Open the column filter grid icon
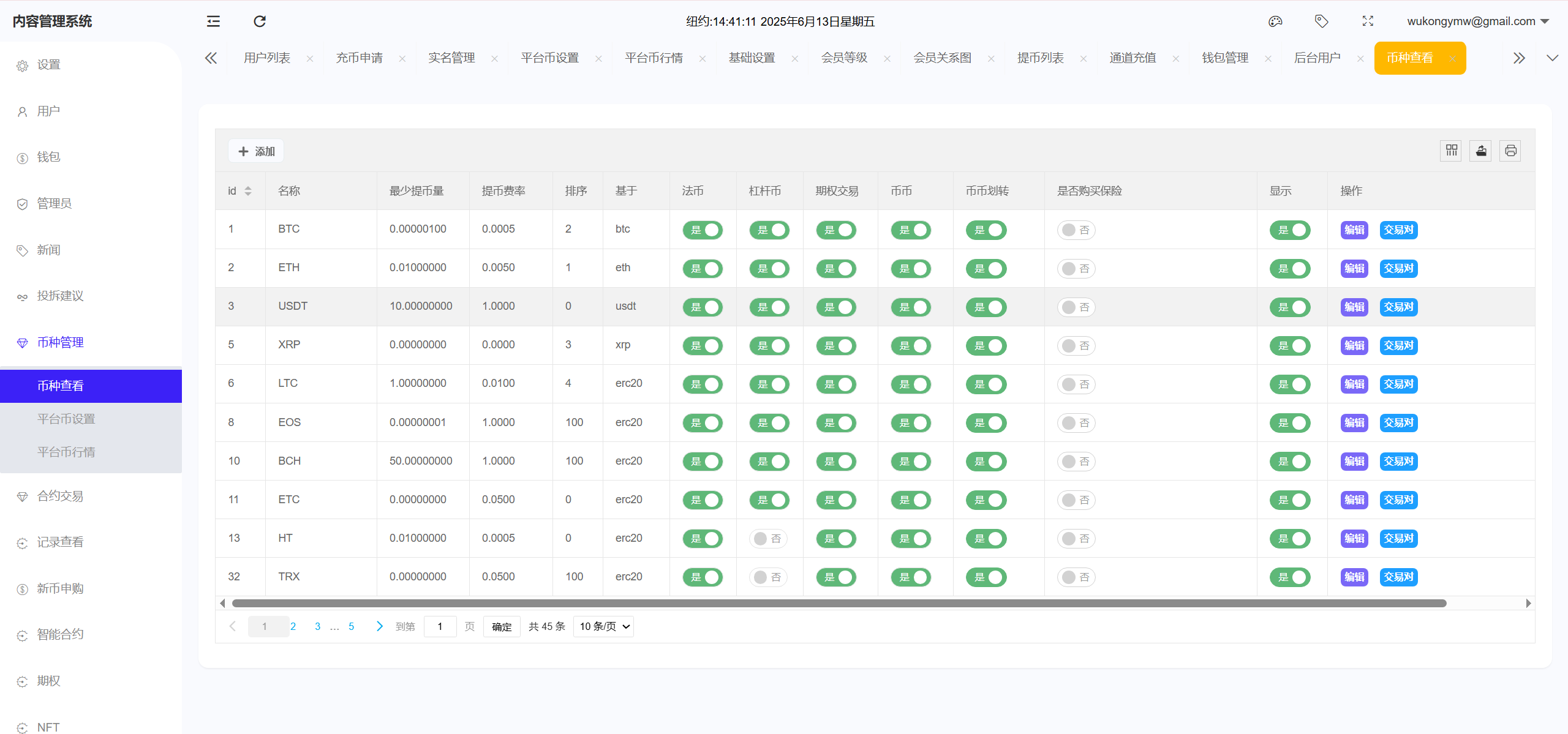The height and width of the screenshot is (734, 1568). coord(1451,151)
